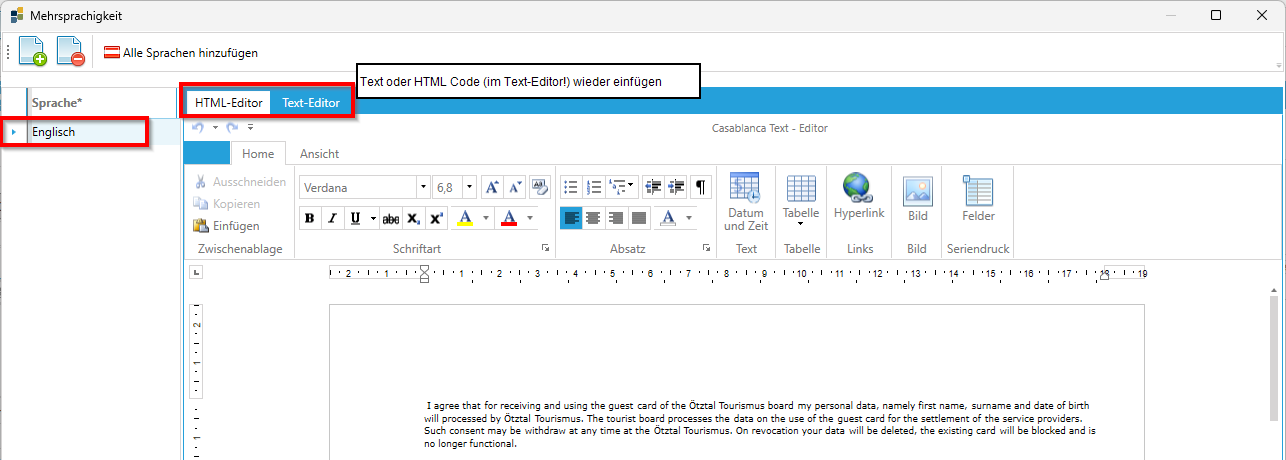1286x460 pixels.
Task: Switch to the HTML-Editor tab
Action: point(228,102)
